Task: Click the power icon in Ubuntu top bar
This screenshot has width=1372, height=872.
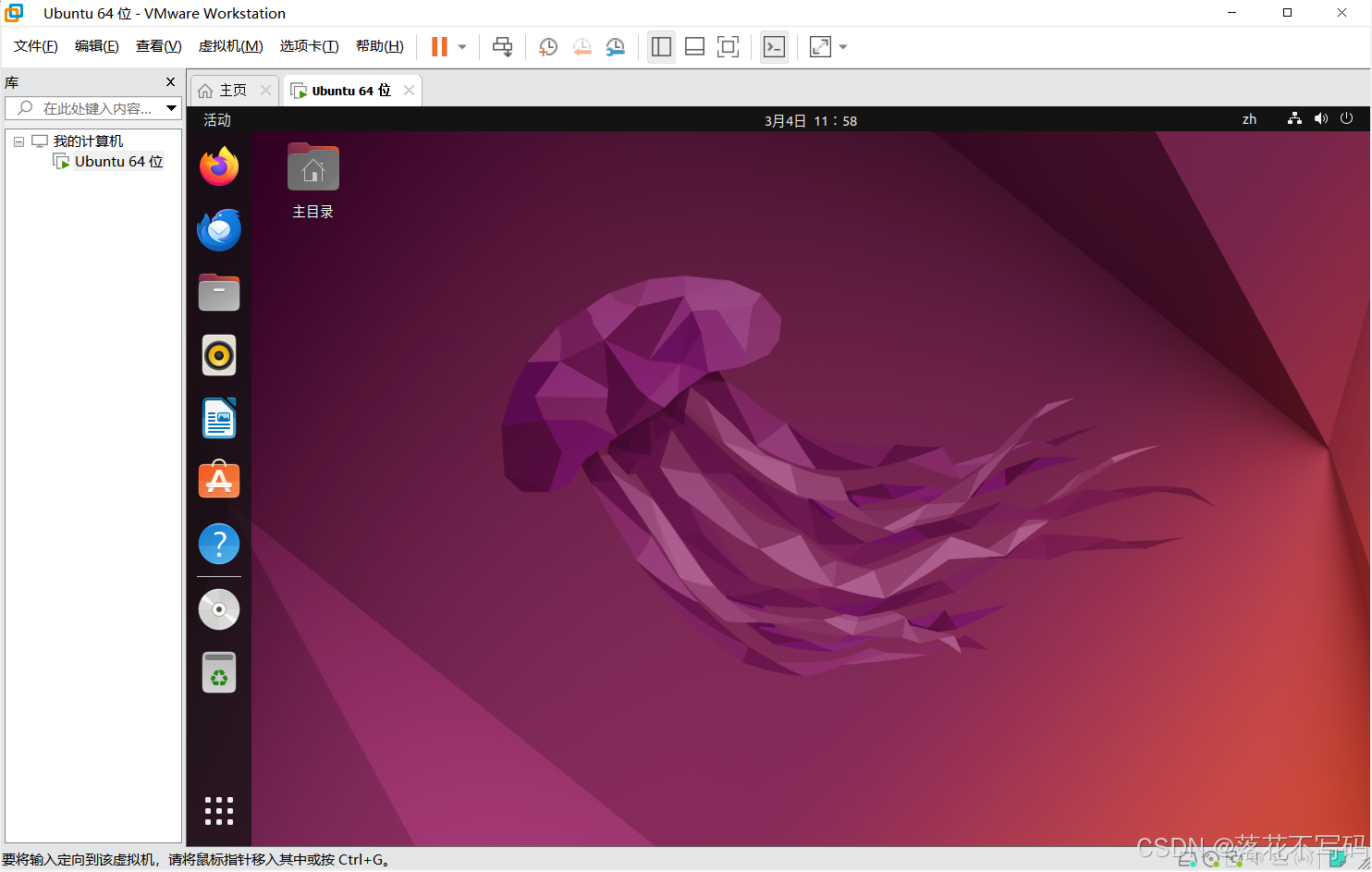Action: point(1347,118)
